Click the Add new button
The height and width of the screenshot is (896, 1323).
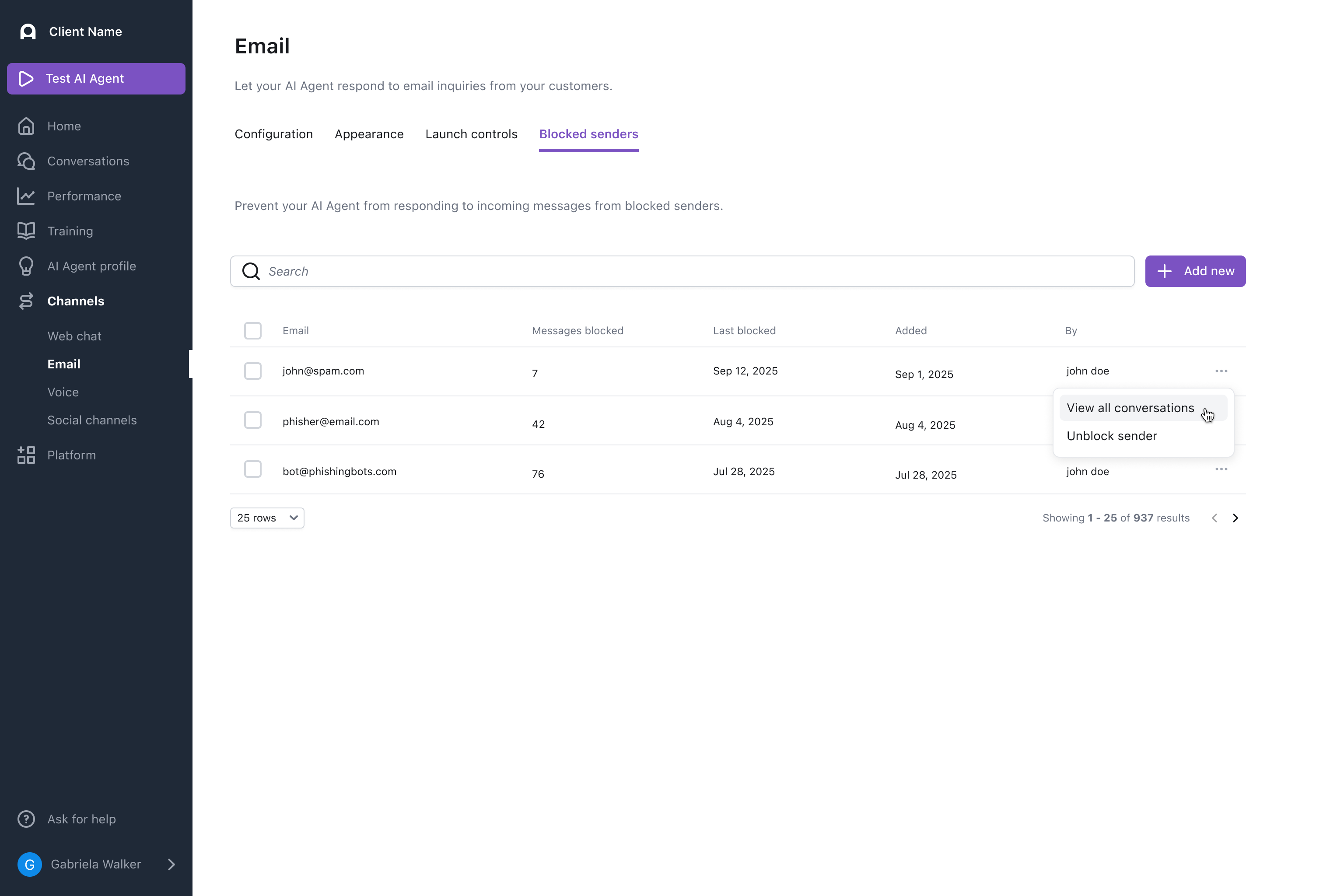click(1195, 272)
